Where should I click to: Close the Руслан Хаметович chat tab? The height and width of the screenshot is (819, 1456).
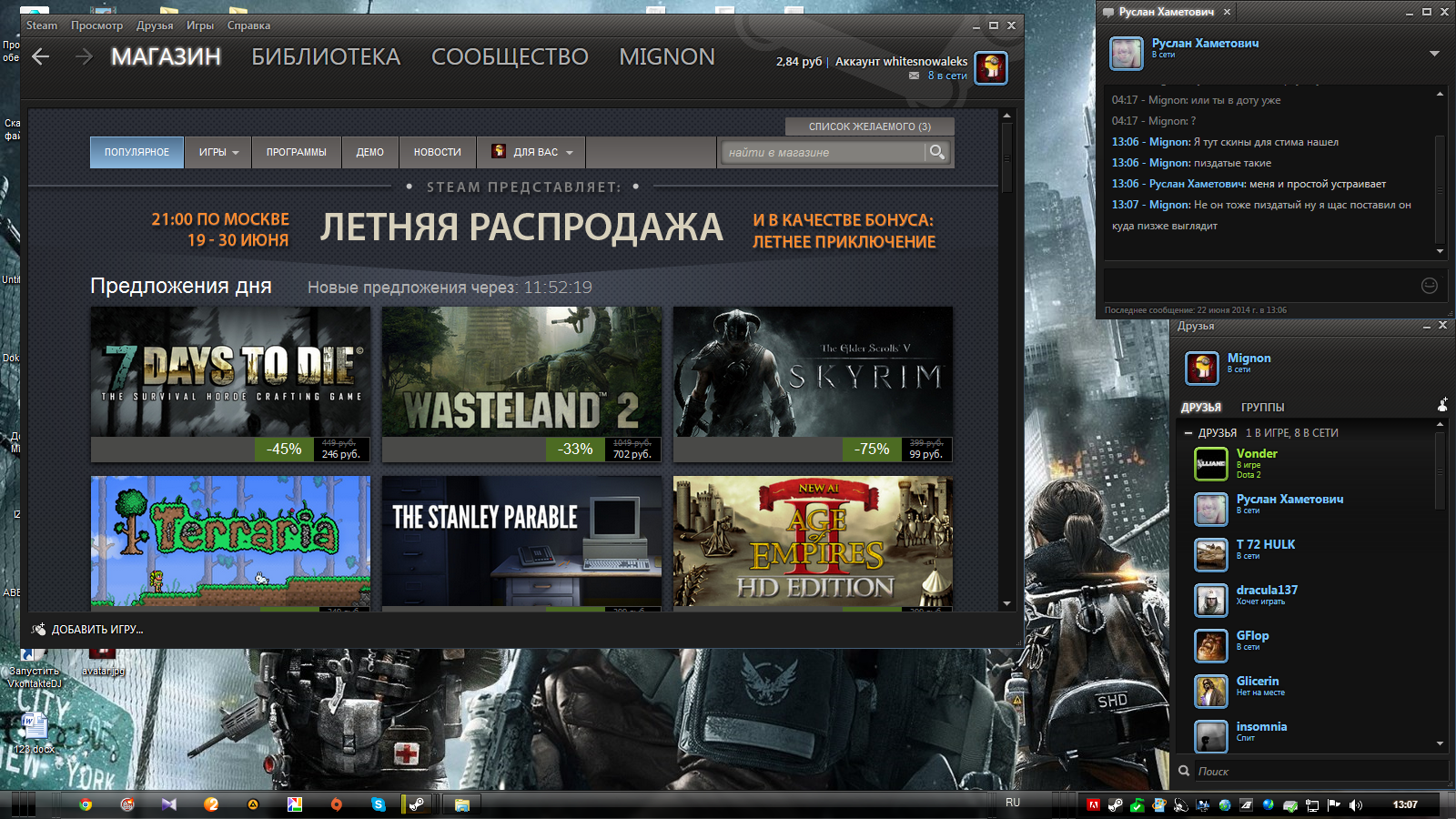tap(1227, 12)
